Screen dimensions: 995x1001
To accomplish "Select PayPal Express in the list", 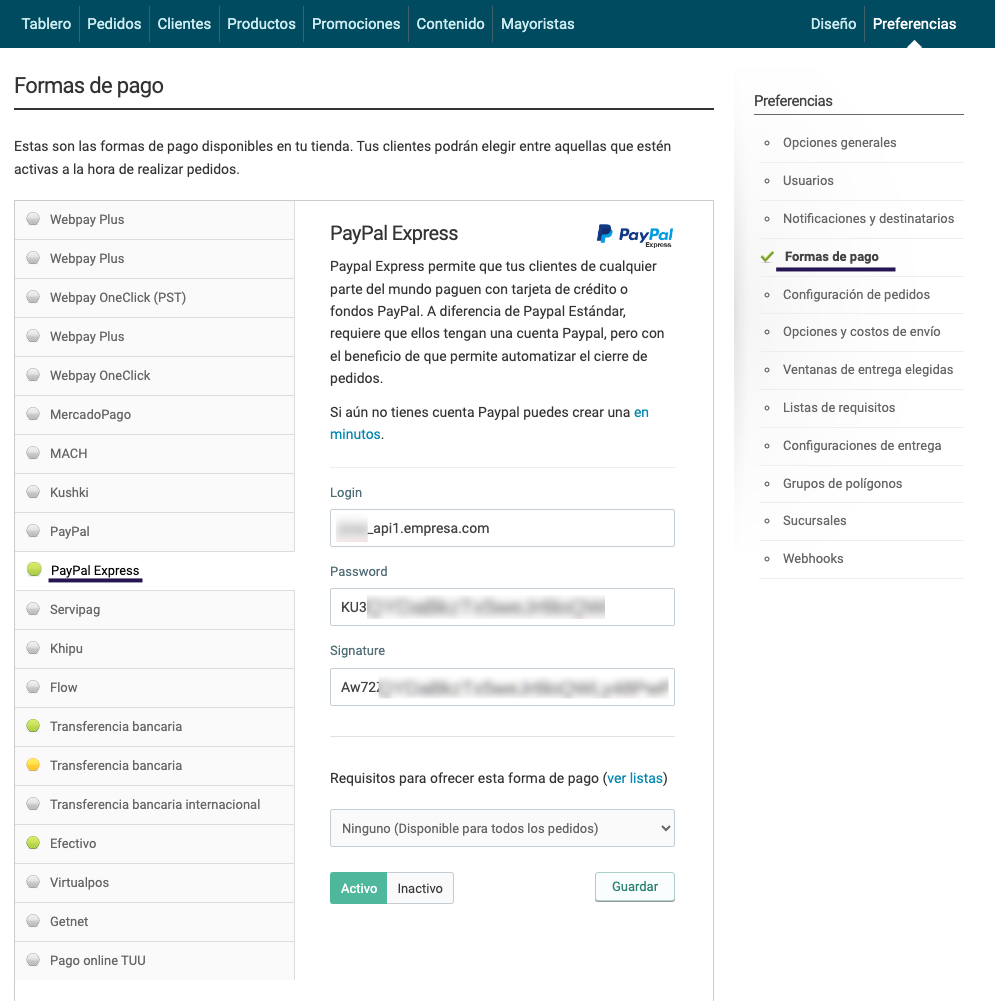I will [x=154, y=570].
